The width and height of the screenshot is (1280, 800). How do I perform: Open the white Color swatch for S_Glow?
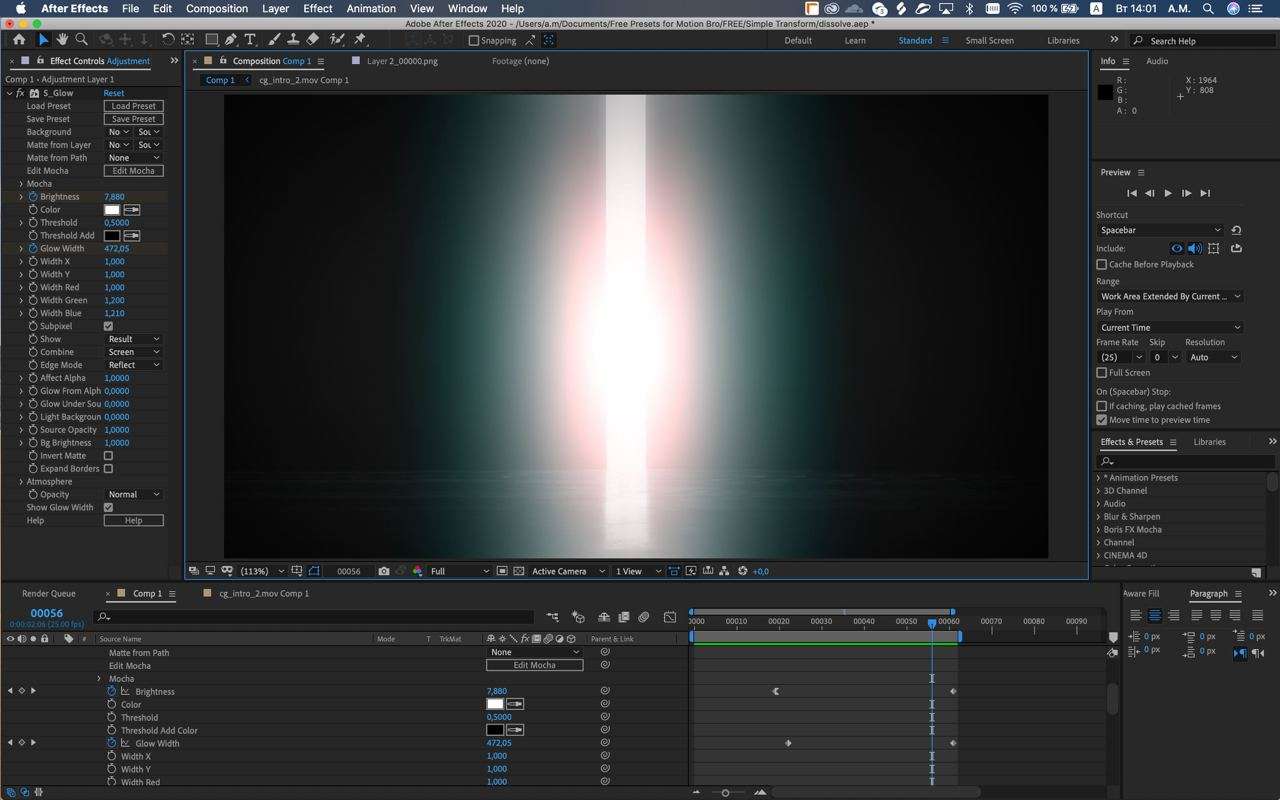pos(112,210)
